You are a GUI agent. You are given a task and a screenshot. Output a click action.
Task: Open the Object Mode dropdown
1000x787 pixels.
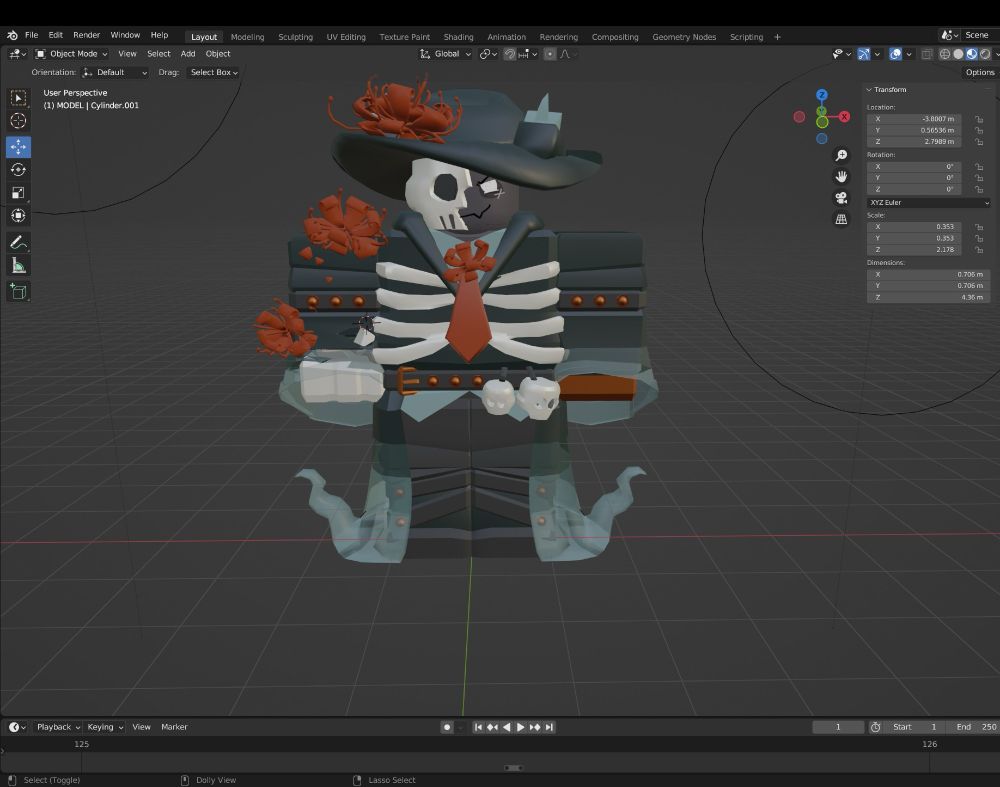point(71,54)
